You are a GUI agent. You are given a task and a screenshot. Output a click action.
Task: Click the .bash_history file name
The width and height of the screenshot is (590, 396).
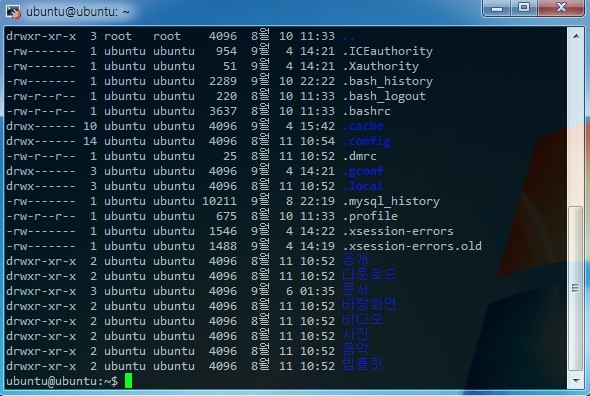(x=388, y=81)
